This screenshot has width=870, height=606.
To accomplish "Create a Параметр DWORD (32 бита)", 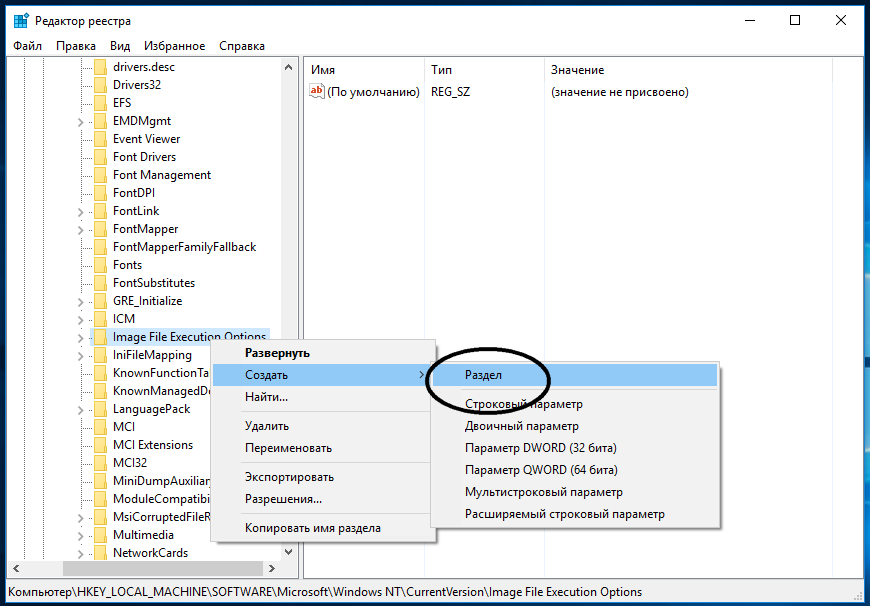I will click(x=575, y=448).
